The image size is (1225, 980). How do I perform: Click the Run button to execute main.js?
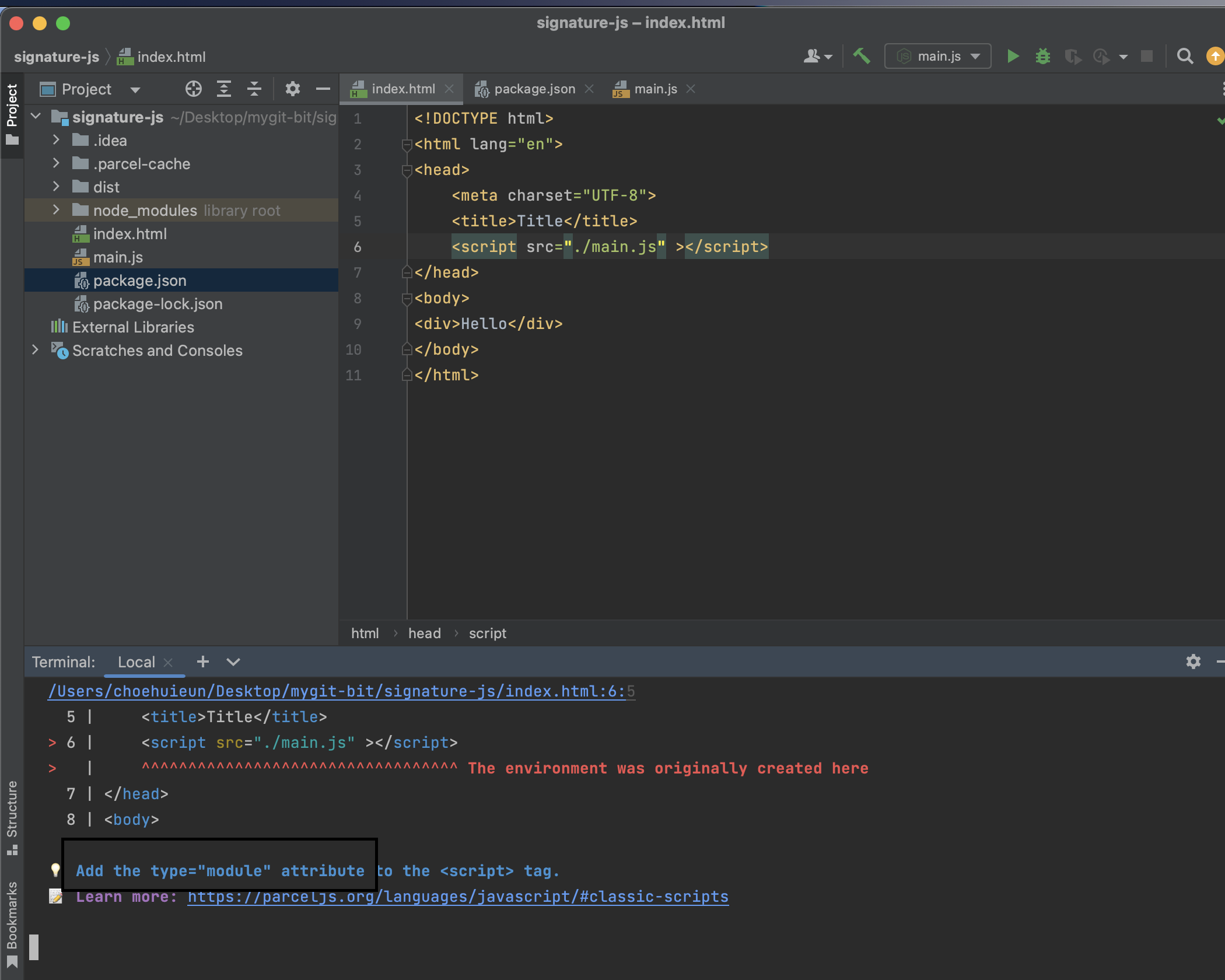(1014, 55)
